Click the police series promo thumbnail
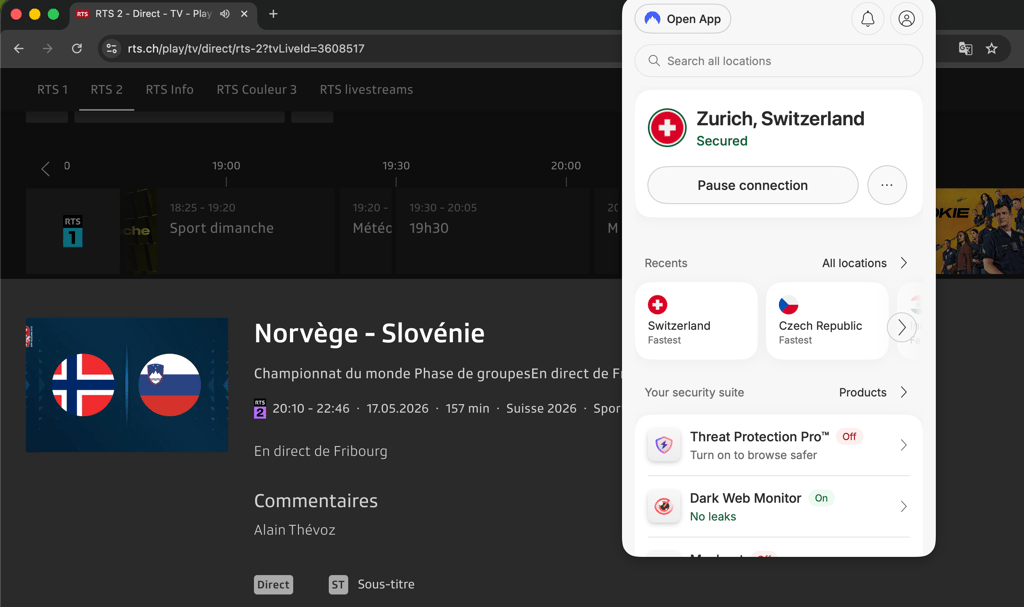 (980, 231)
